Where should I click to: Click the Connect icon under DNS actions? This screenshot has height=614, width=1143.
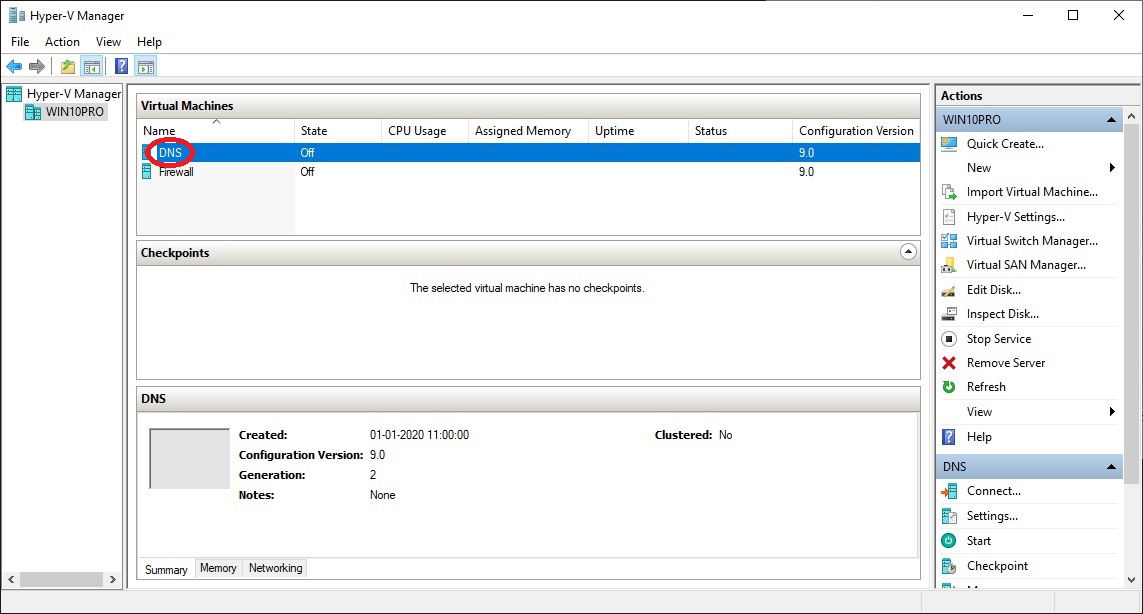(949, 491)
